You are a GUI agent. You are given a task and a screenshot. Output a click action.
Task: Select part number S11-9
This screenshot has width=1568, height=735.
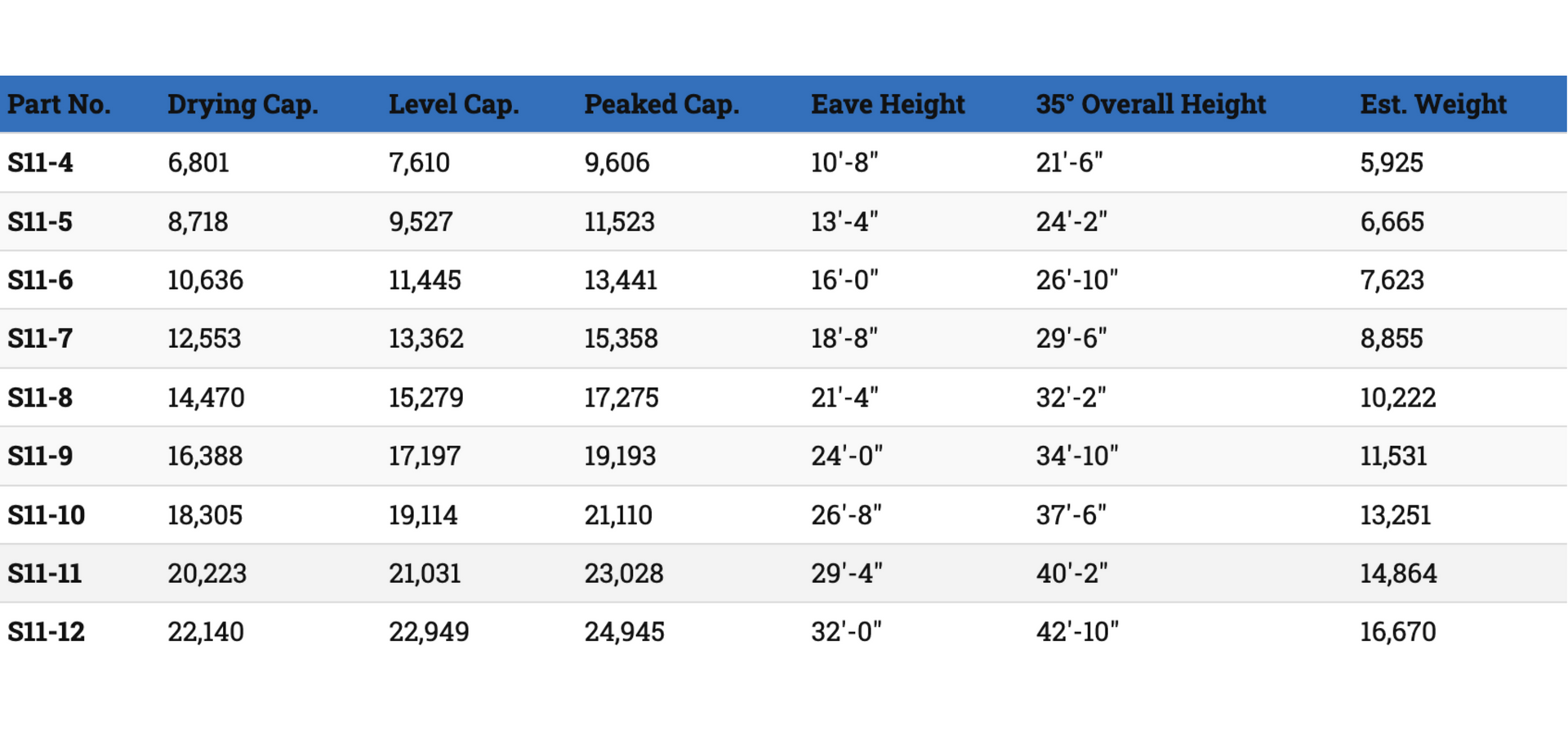[40, 456]
